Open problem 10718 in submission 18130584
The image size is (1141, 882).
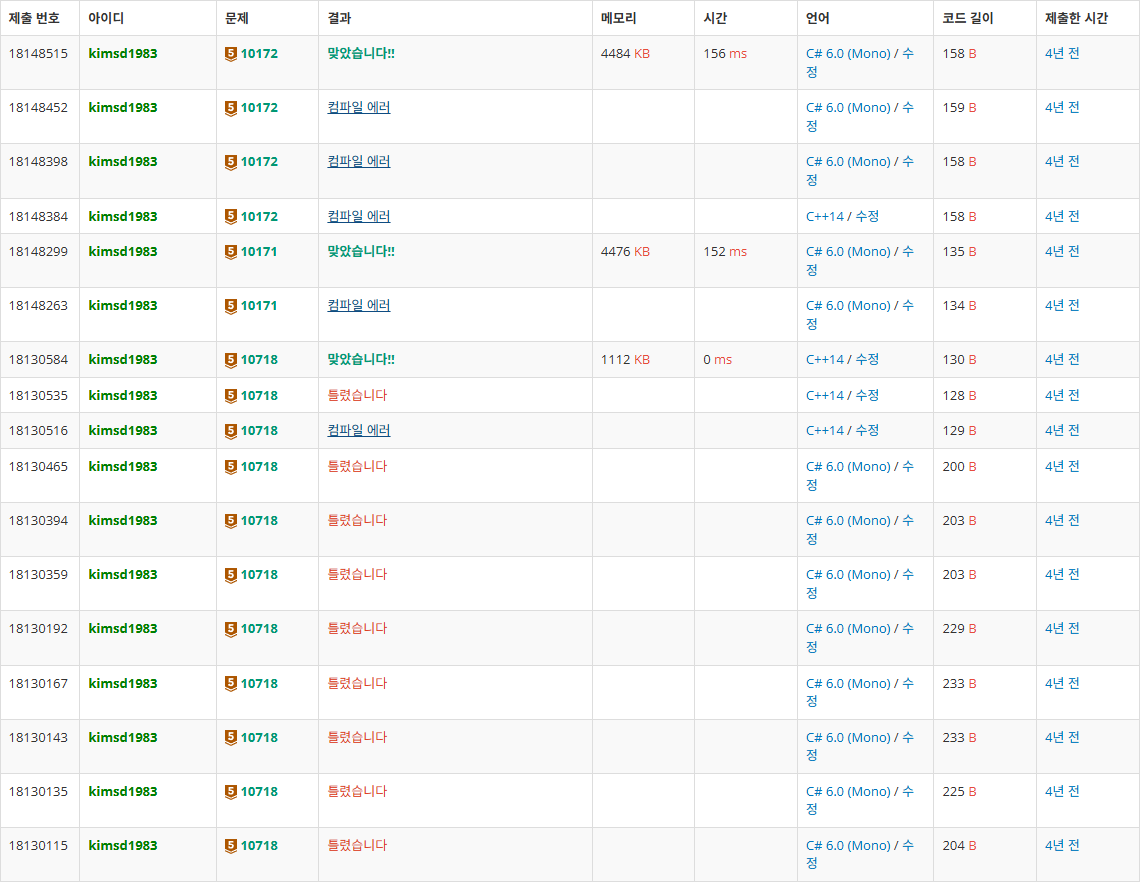[259, 359]
